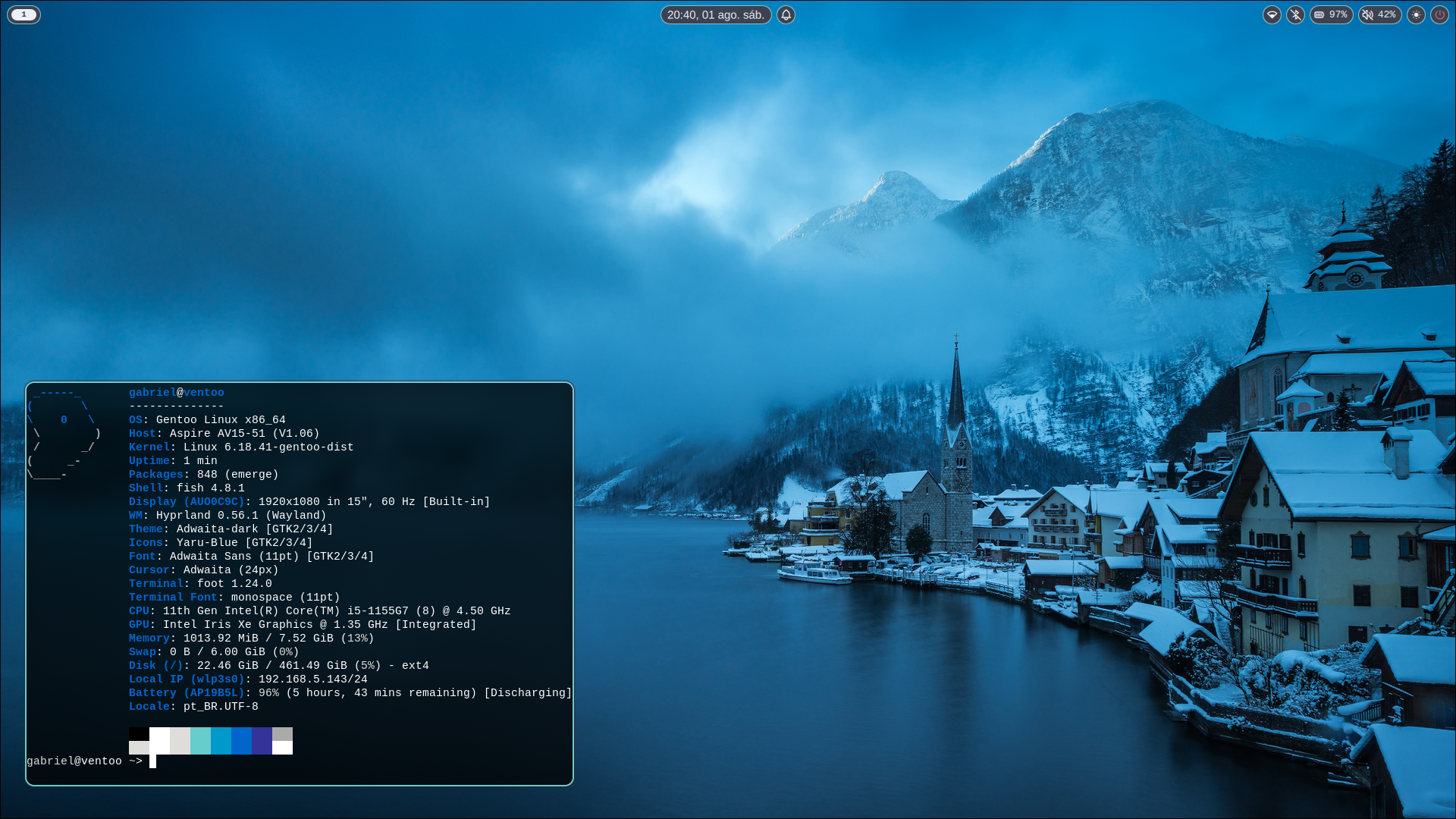Click the Theme line 'Adwaita-dark [GTK2/3/4]'

coord(231,529)
